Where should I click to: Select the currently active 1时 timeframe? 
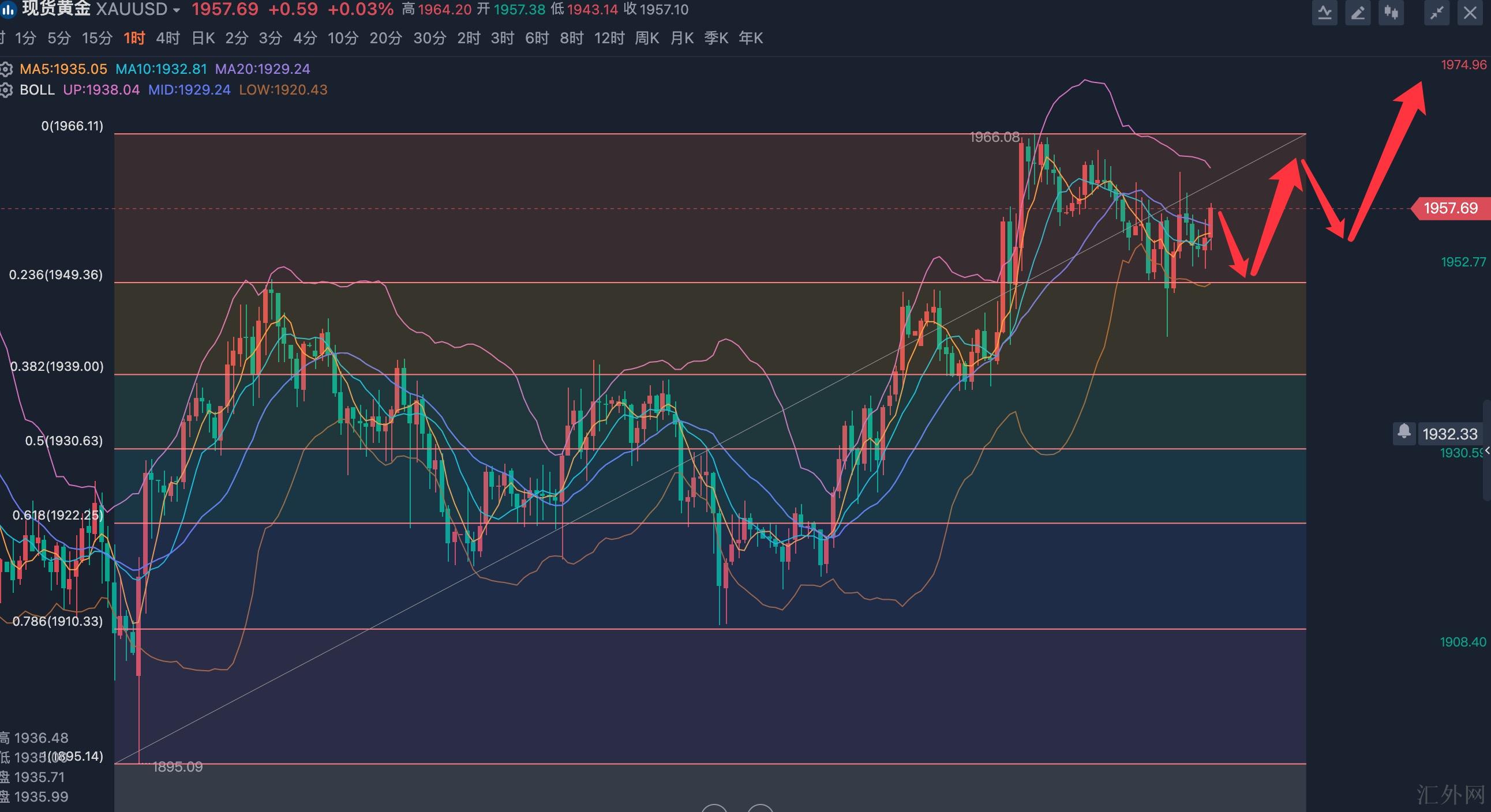[x=134, y=38]
